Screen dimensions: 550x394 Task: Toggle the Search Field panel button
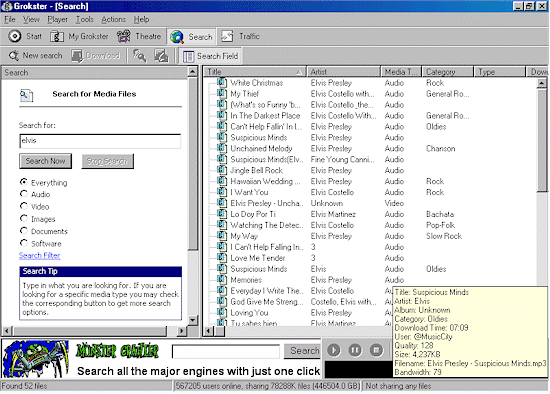click(210, 56)
